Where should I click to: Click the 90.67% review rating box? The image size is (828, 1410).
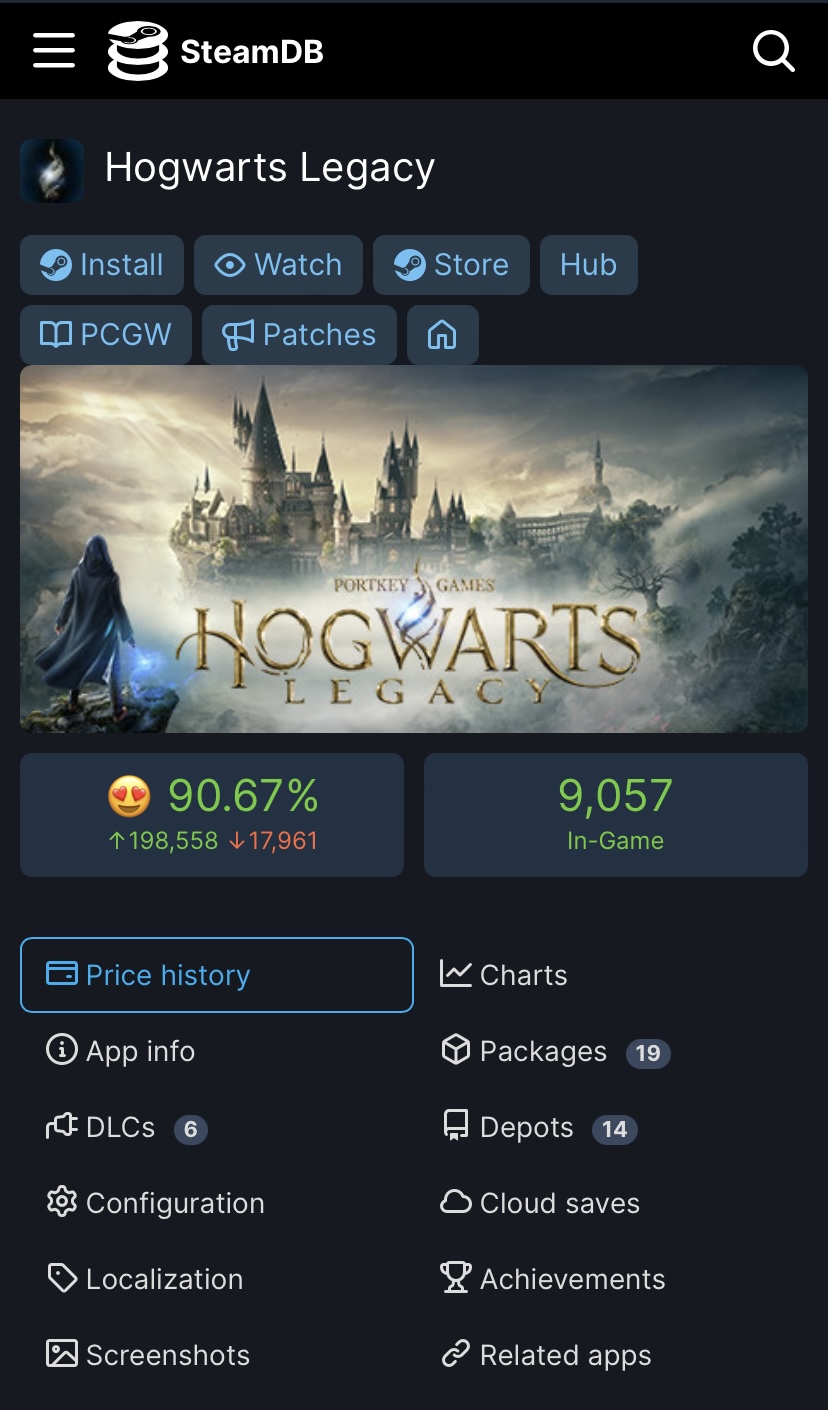click(212, 815)
